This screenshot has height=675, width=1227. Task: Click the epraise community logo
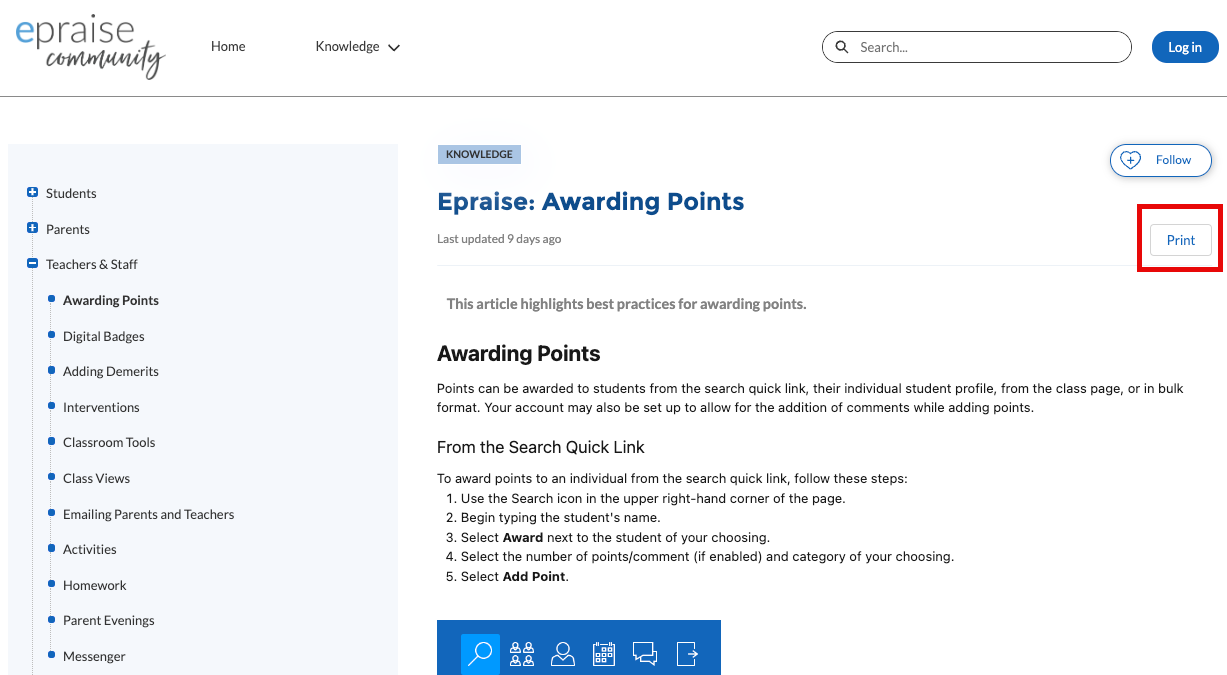89,47
